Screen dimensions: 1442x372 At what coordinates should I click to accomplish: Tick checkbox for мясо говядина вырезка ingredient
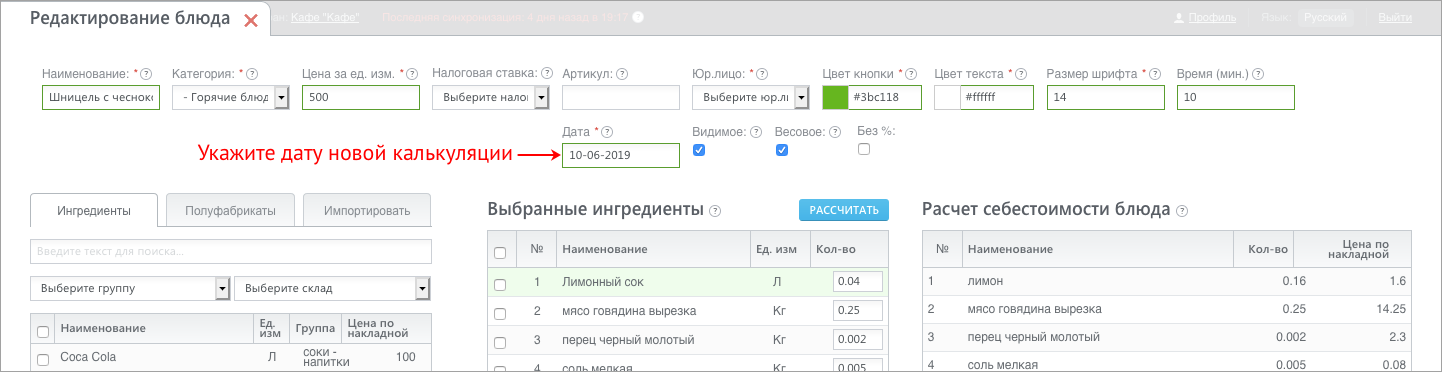(500, 313)
